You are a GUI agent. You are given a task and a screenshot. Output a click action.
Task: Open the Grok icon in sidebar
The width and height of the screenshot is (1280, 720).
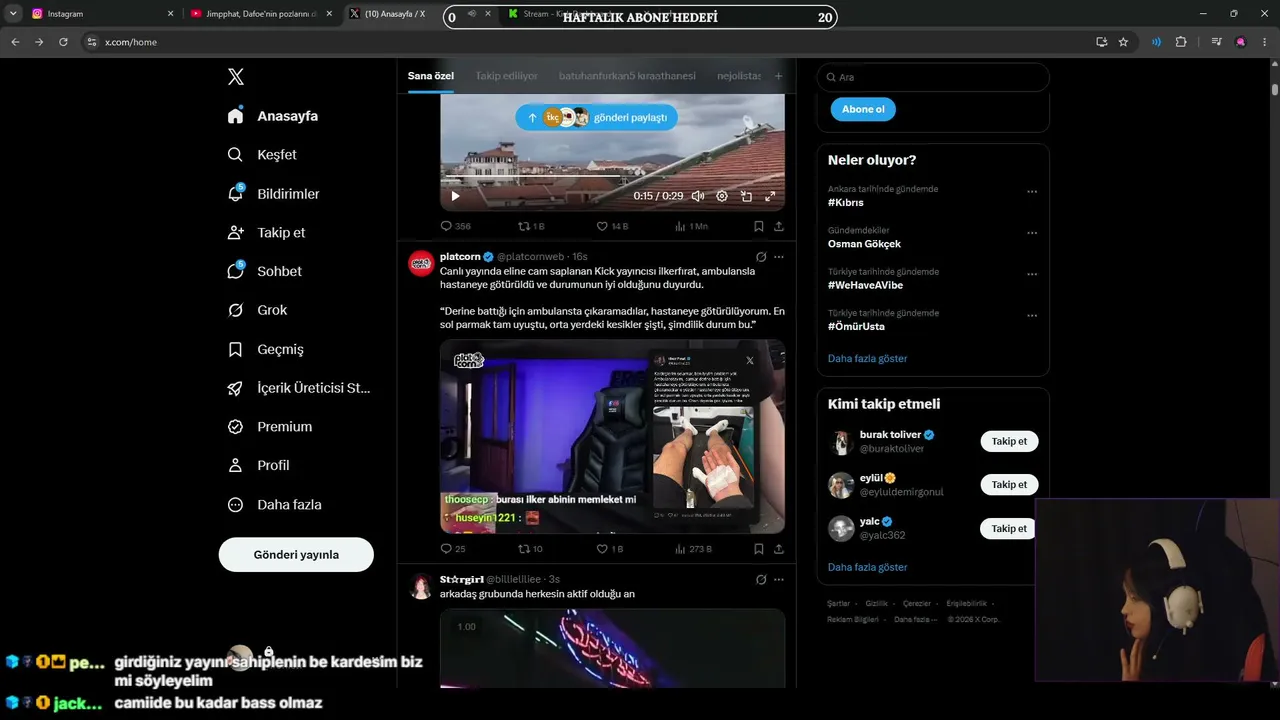click(x=235, y=310)
